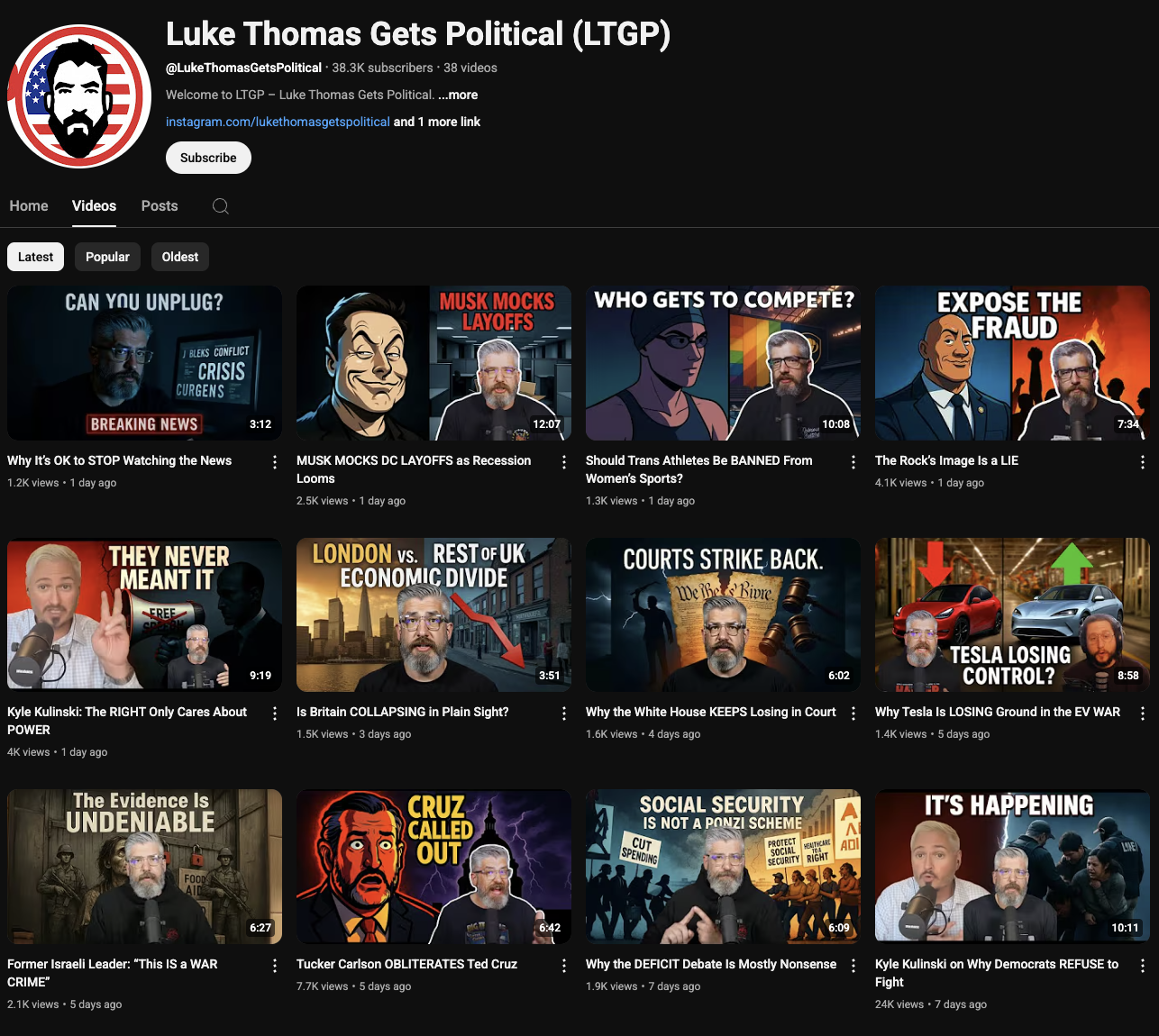The height and width of the screenshot is (1036, 1159).
Task: Play the 'CRUZ CALLED OUT' thumbnail video
Action: point(433,867)
